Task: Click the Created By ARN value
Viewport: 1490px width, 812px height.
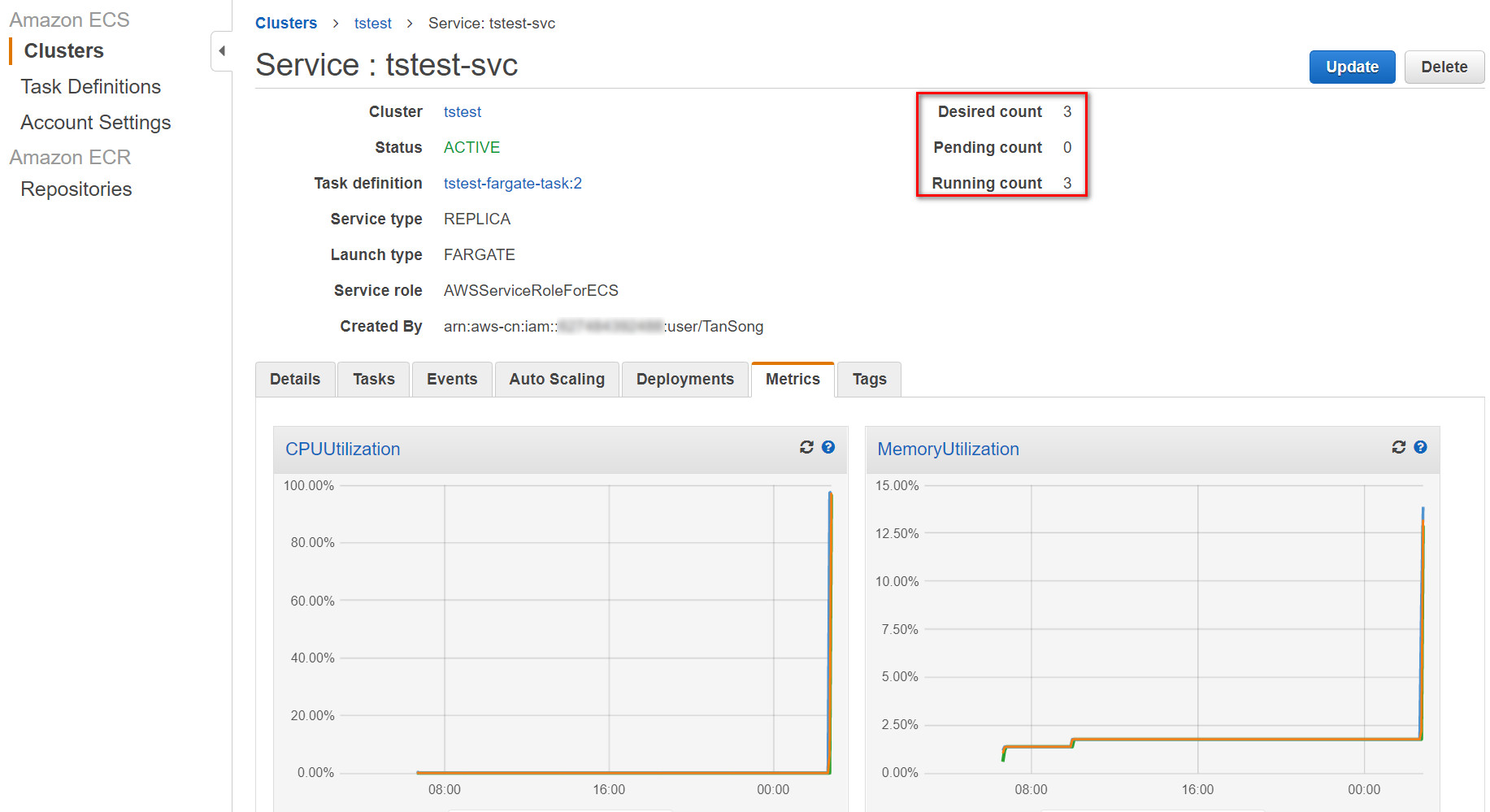Action: coord(603,327)
